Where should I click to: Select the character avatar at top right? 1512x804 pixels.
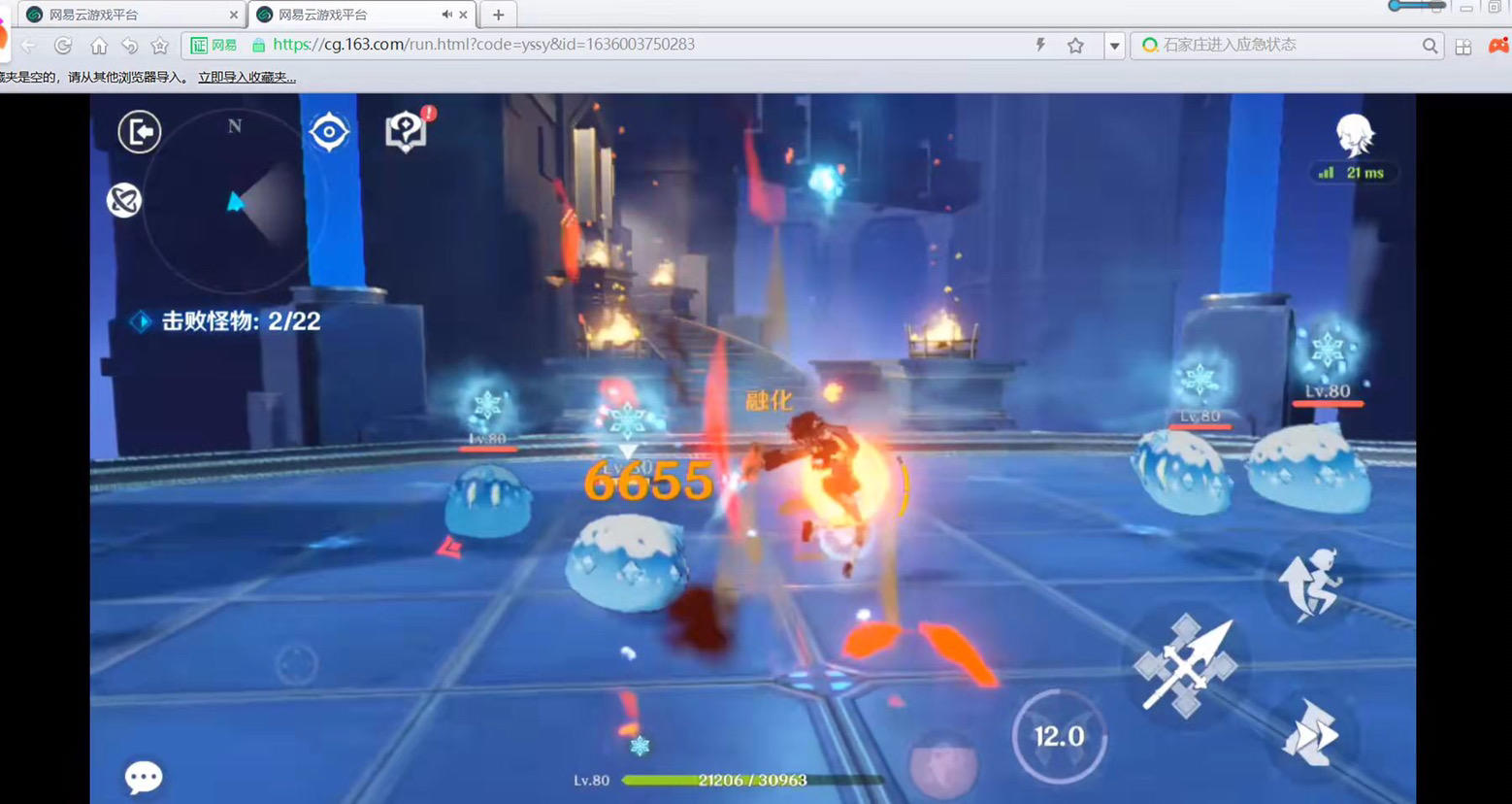click(x=1354, y=135)
